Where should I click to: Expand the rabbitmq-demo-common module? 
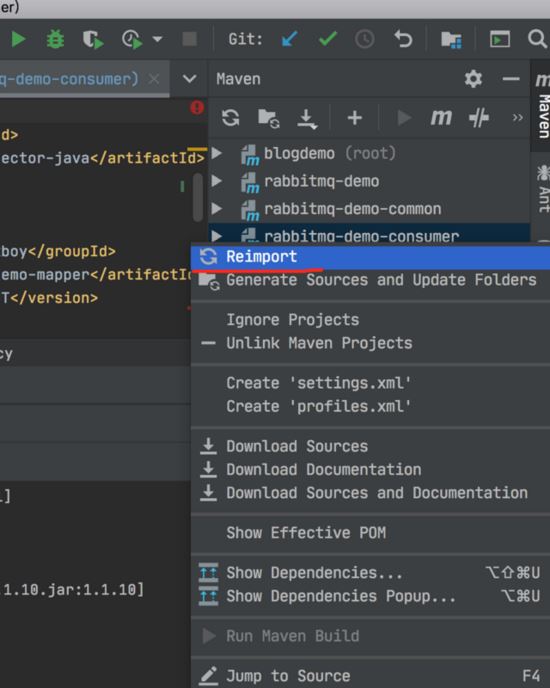click(216, 208)
